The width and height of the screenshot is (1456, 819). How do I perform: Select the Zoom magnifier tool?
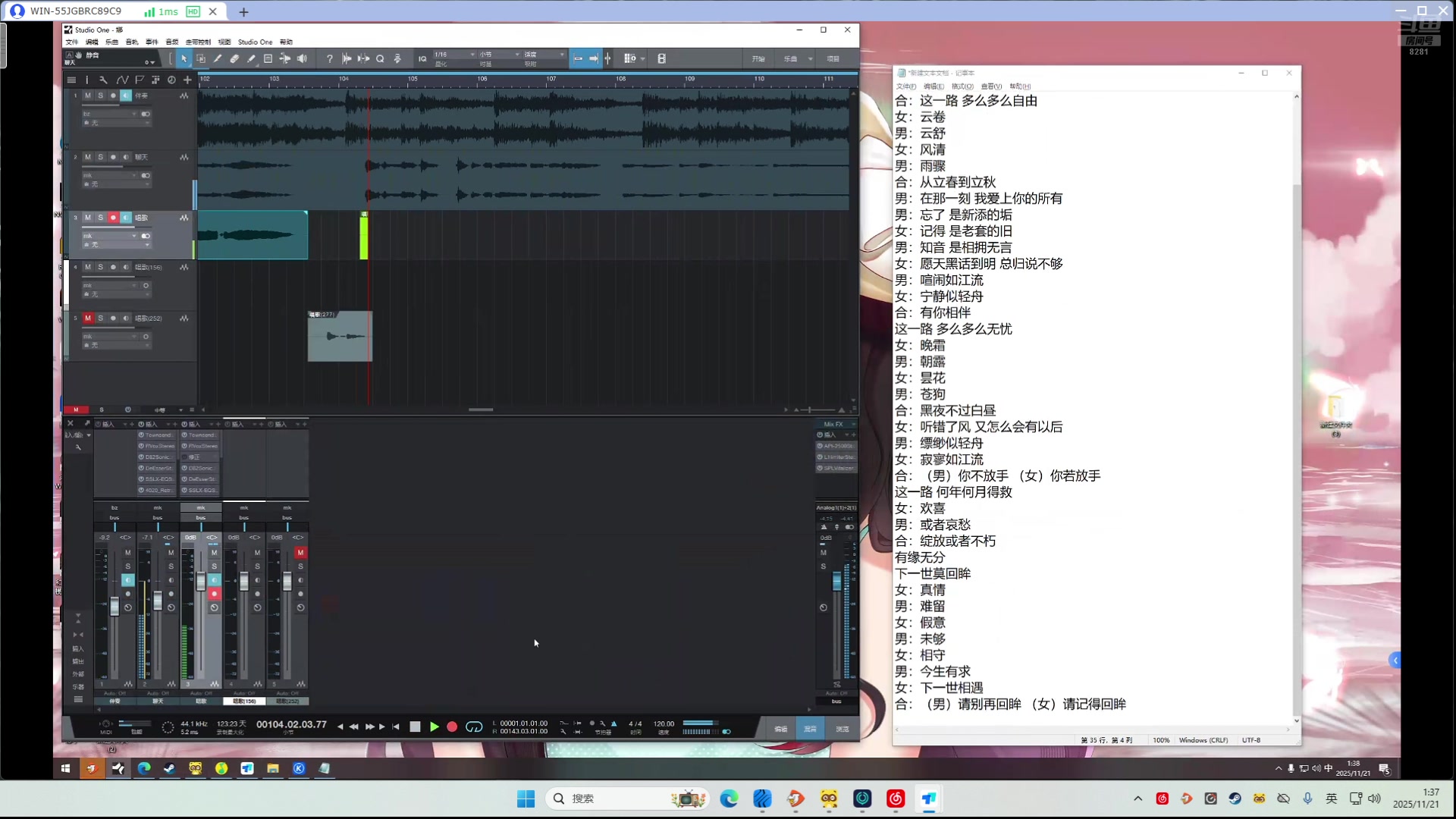click(x=380, y=58)
